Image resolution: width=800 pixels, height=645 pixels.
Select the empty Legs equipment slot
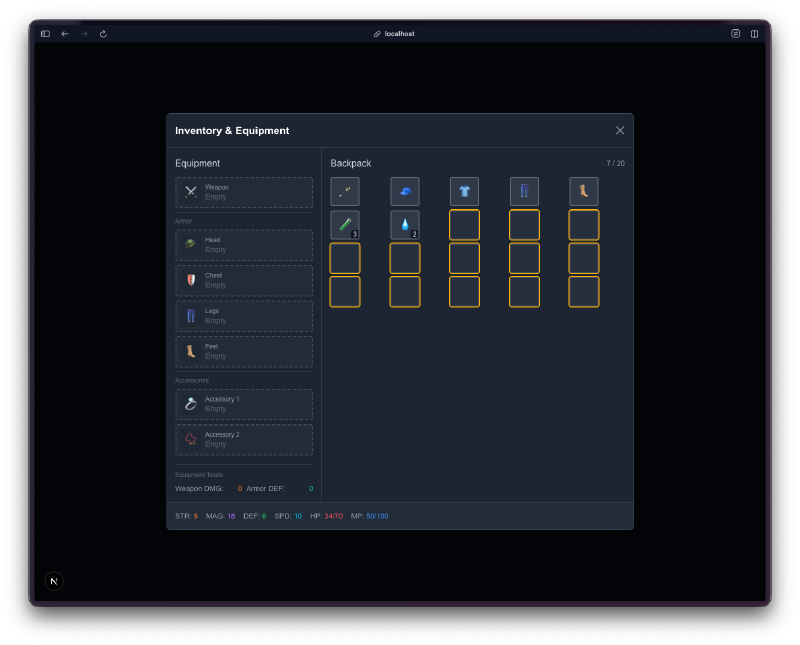click(x=244, y=315)
